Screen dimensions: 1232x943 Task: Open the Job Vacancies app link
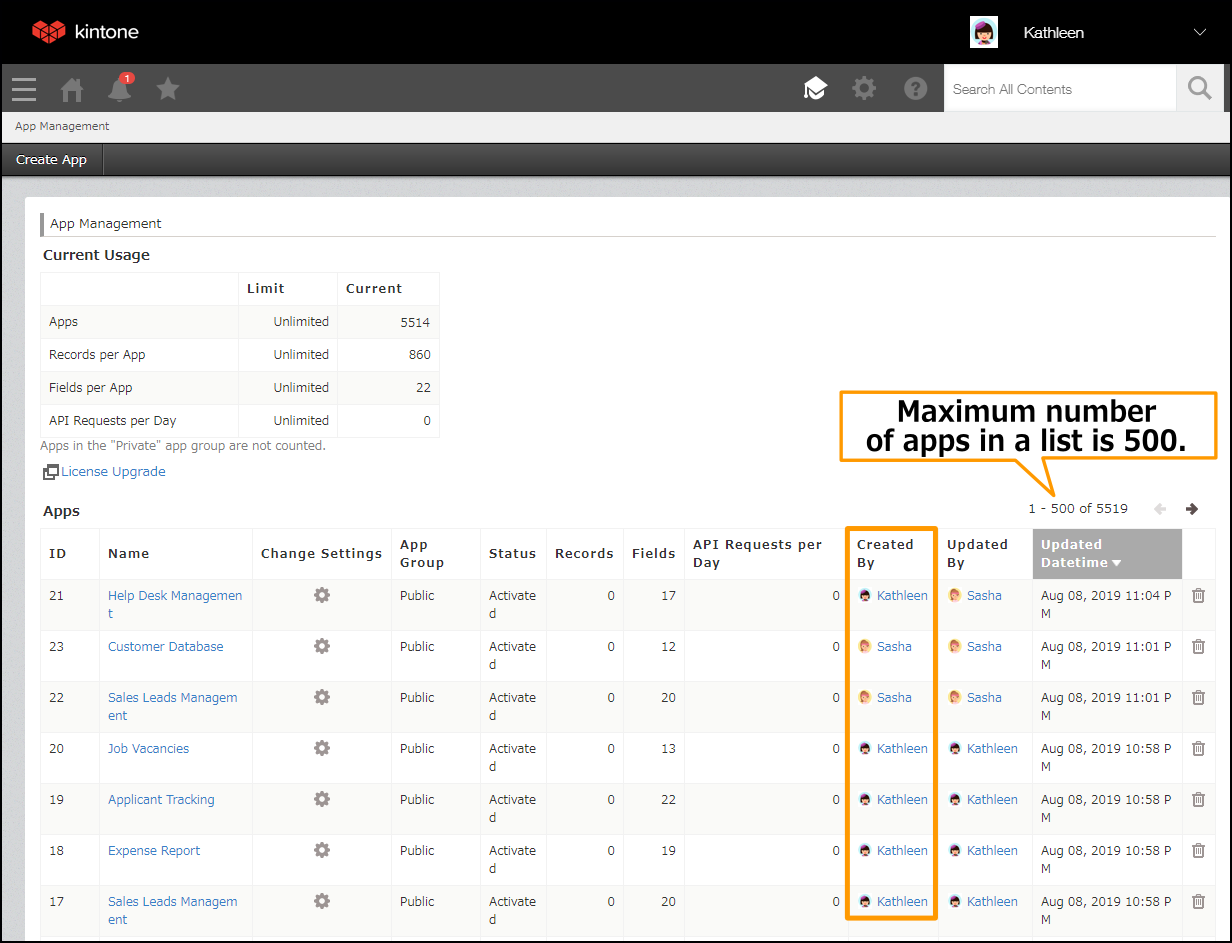click(148, 749)
